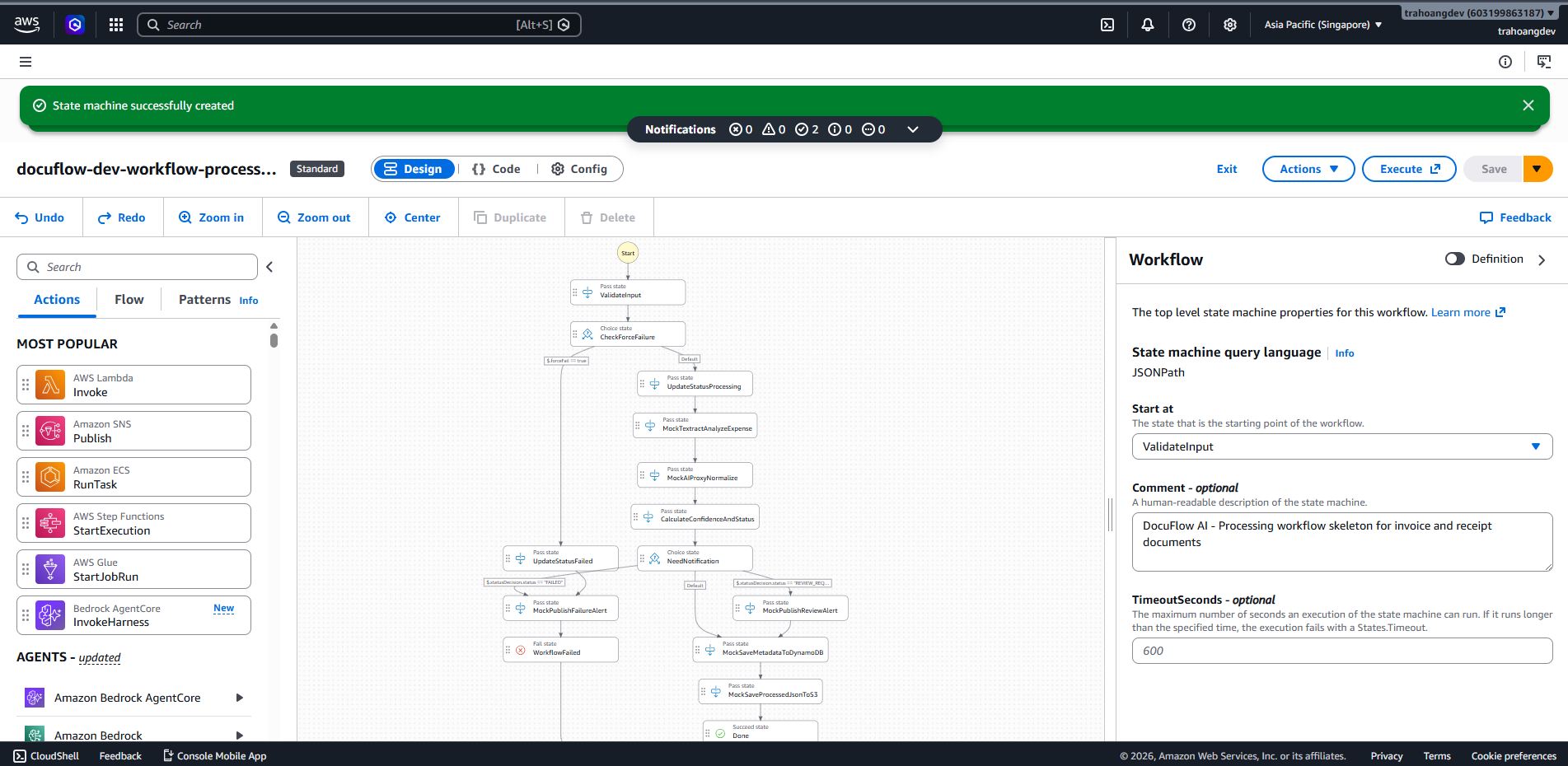Screen dimensions: 1568x766
Task: Open the Start at ValidateInput dropdown
Action: pos(1342,446)
